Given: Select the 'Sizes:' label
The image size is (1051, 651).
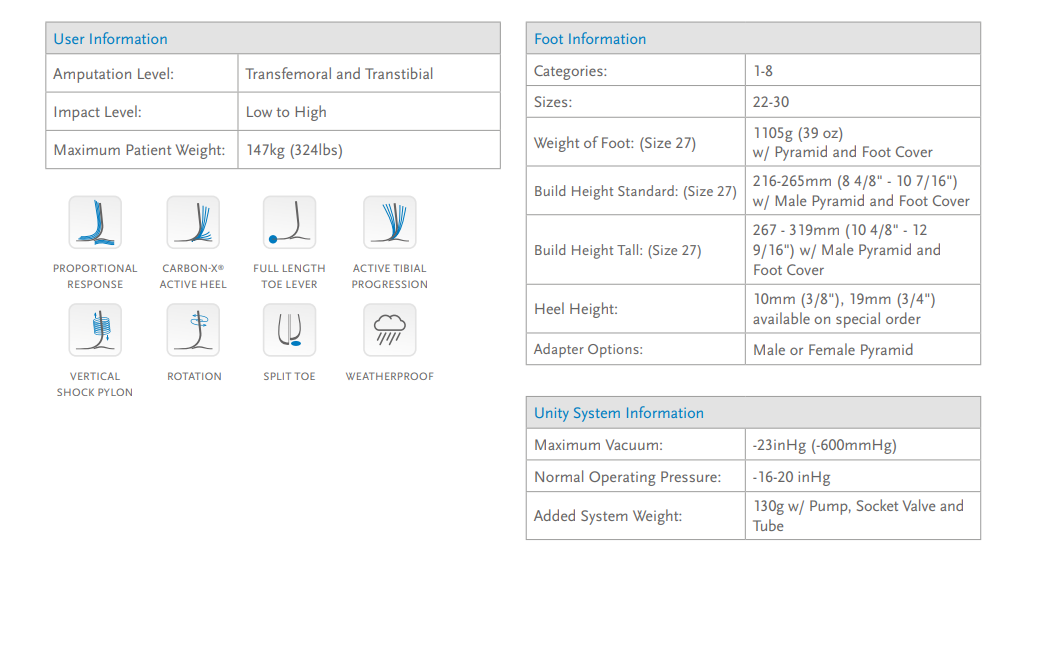Looking at the screenshot, I should pos(553,102).
